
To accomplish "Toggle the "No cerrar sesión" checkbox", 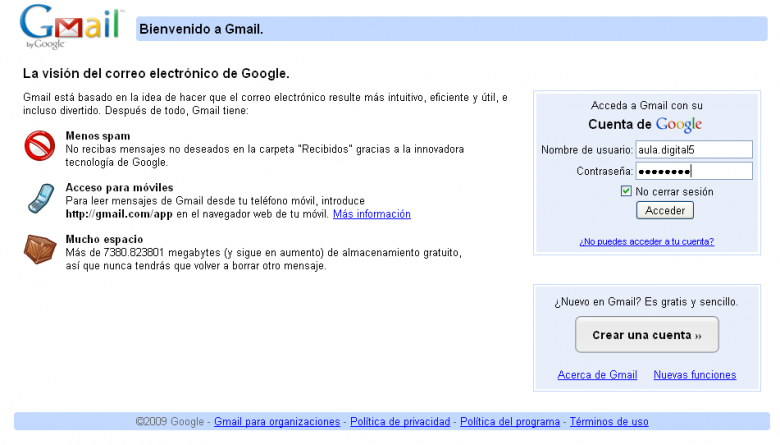I will pos(626,191).
